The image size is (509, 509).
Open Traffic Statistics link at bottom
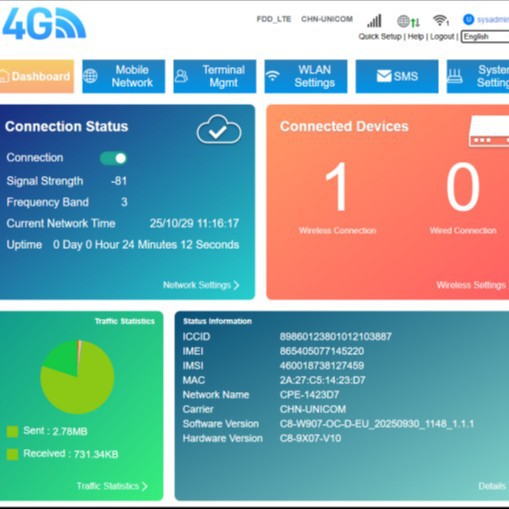click(x=112, y=486)
